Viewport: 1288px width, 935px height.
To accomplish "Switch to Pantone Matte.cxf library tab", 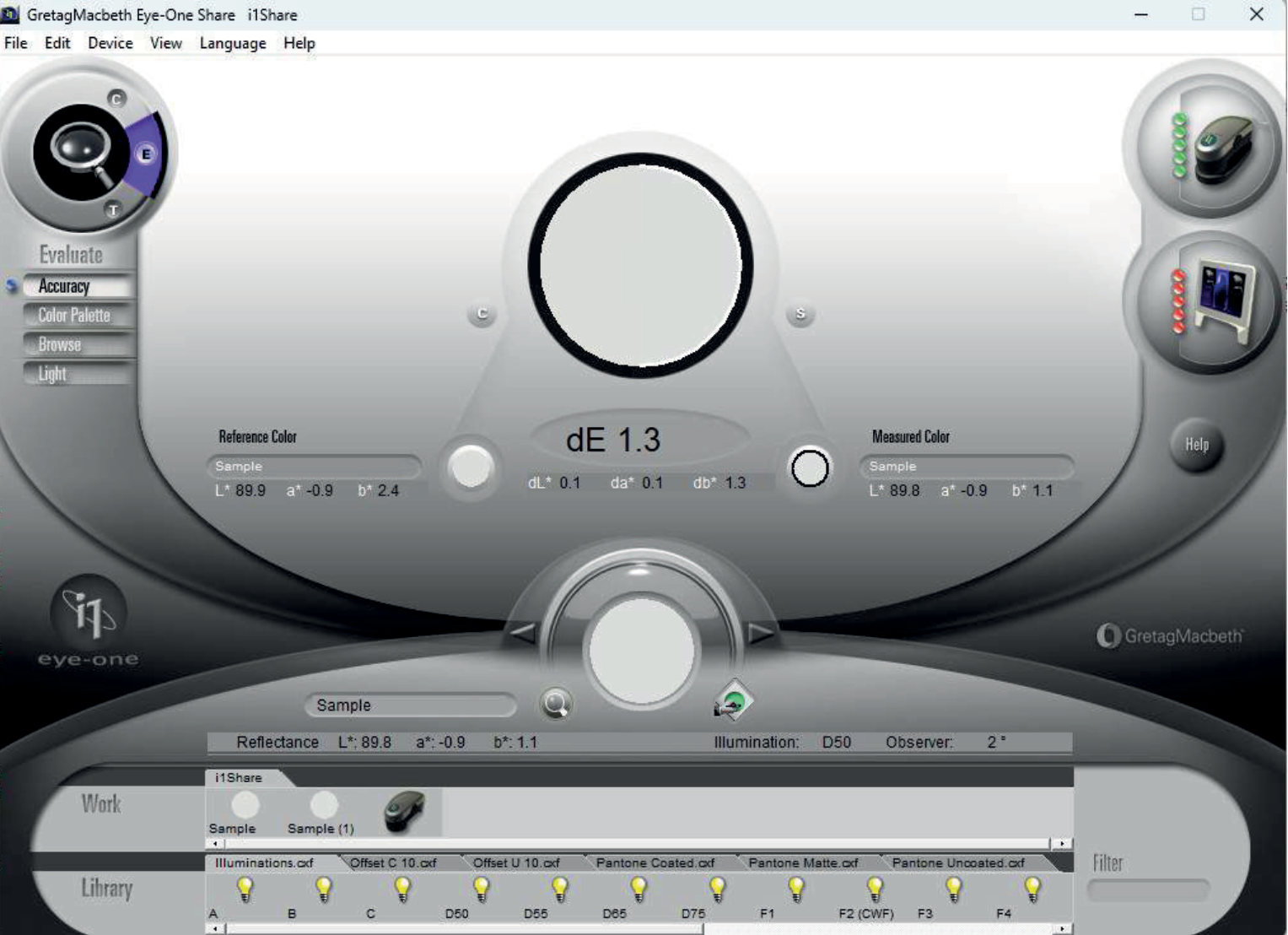I will (804, 863).
